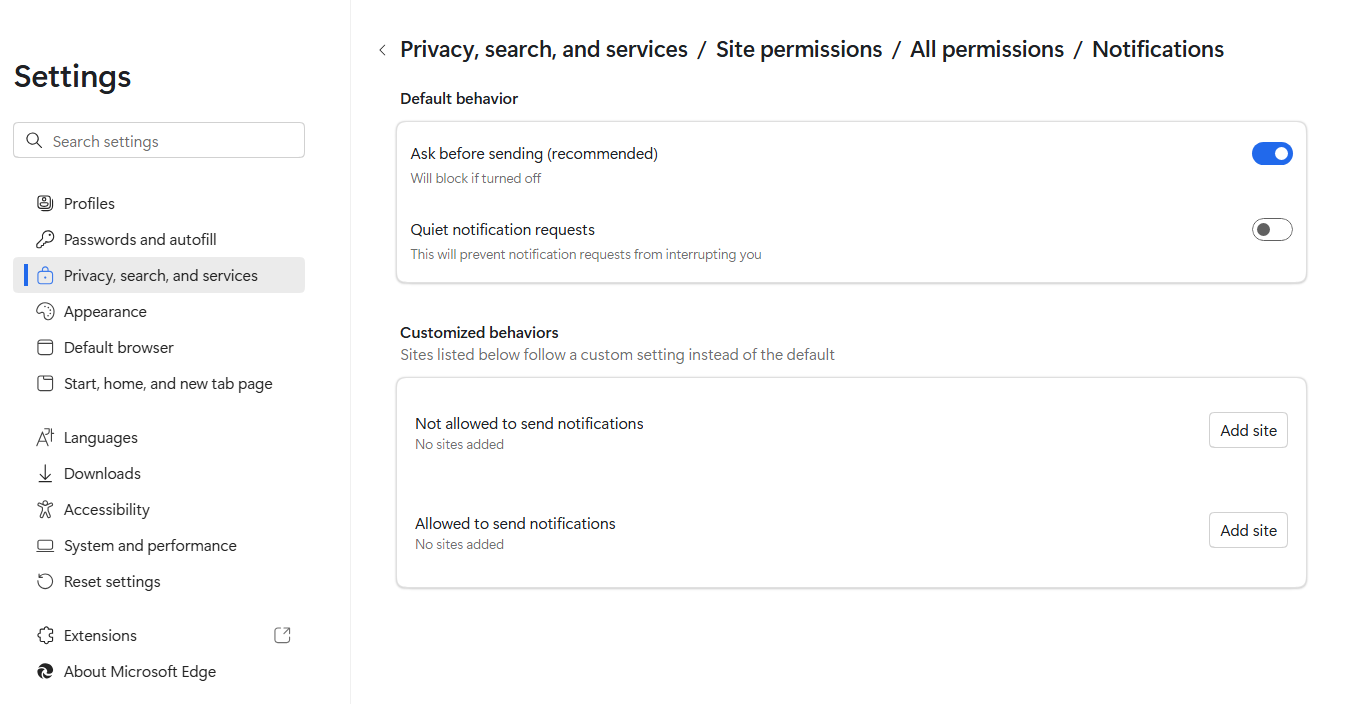Open Start, home, and new tab page
This screenshot has width=1352, height=704.
(168, 384)
